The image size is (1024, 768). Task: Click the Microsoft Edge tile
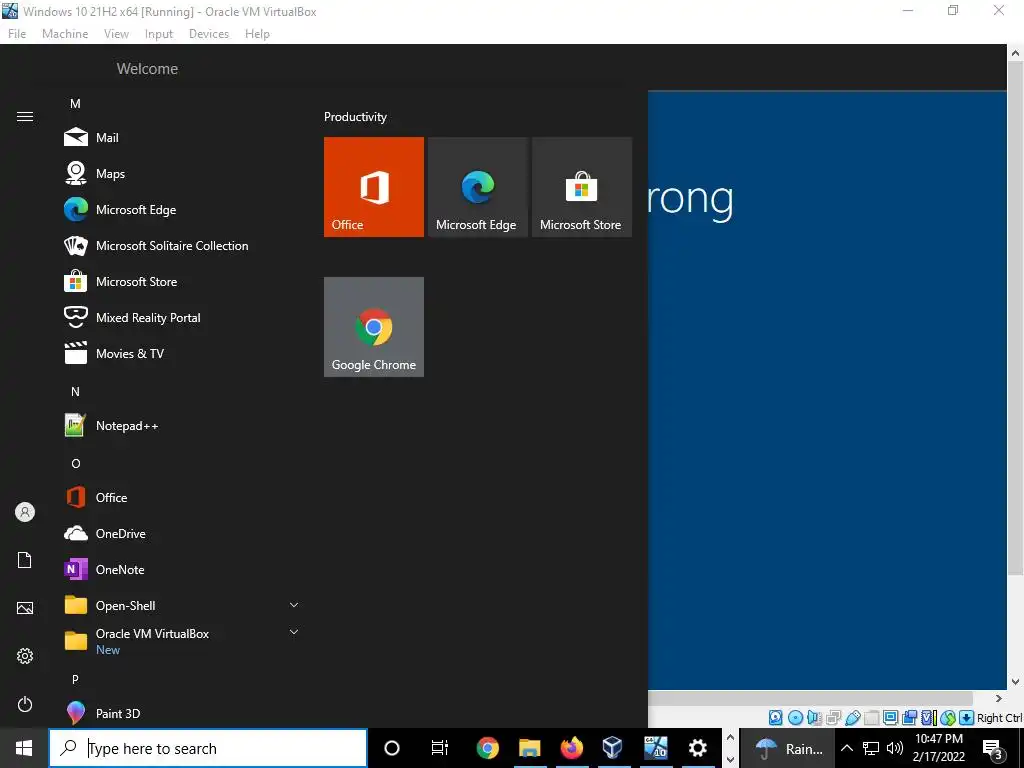pyautogui.click(x=477, y=187)
